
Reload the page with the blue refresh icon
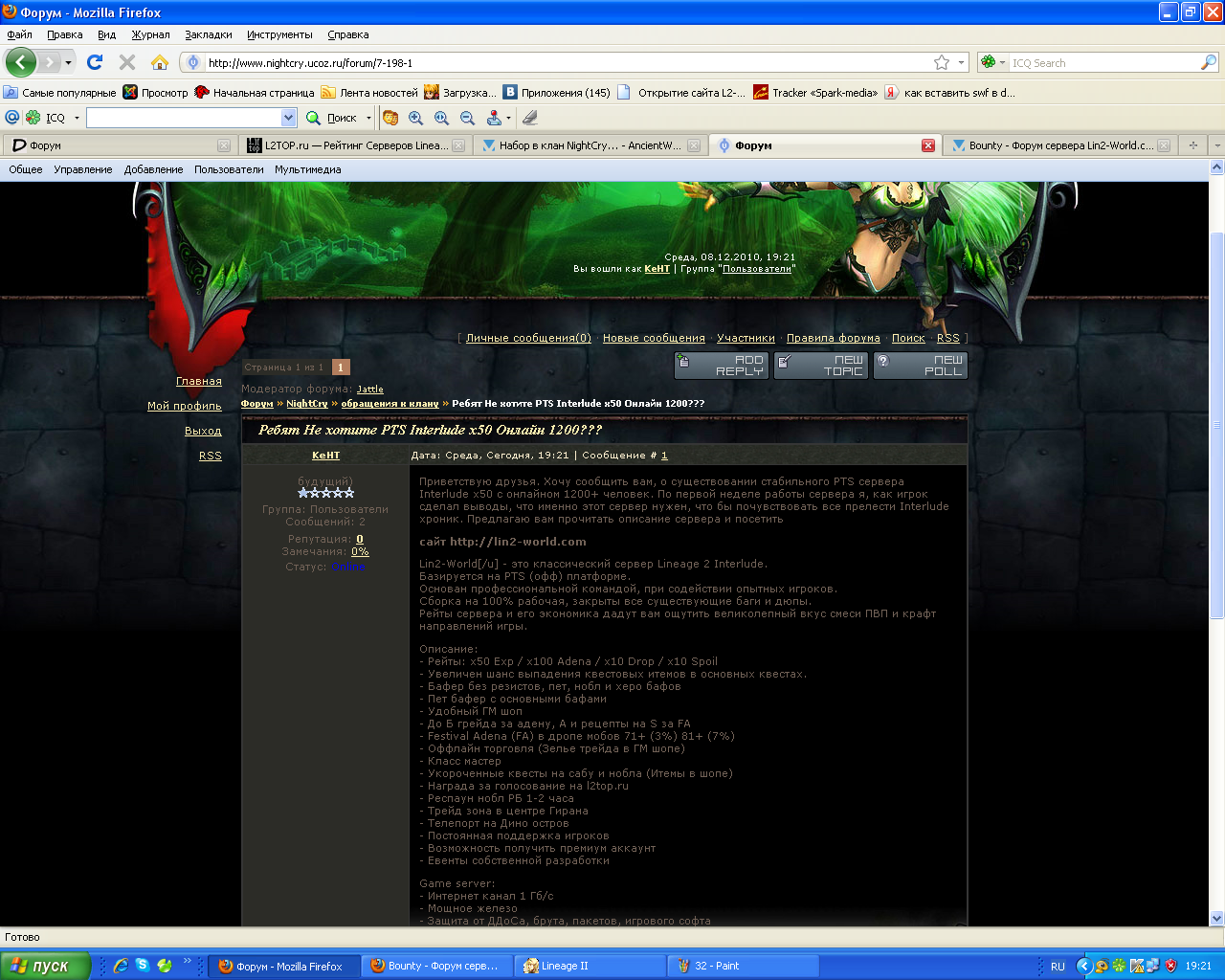click(95, 62)
